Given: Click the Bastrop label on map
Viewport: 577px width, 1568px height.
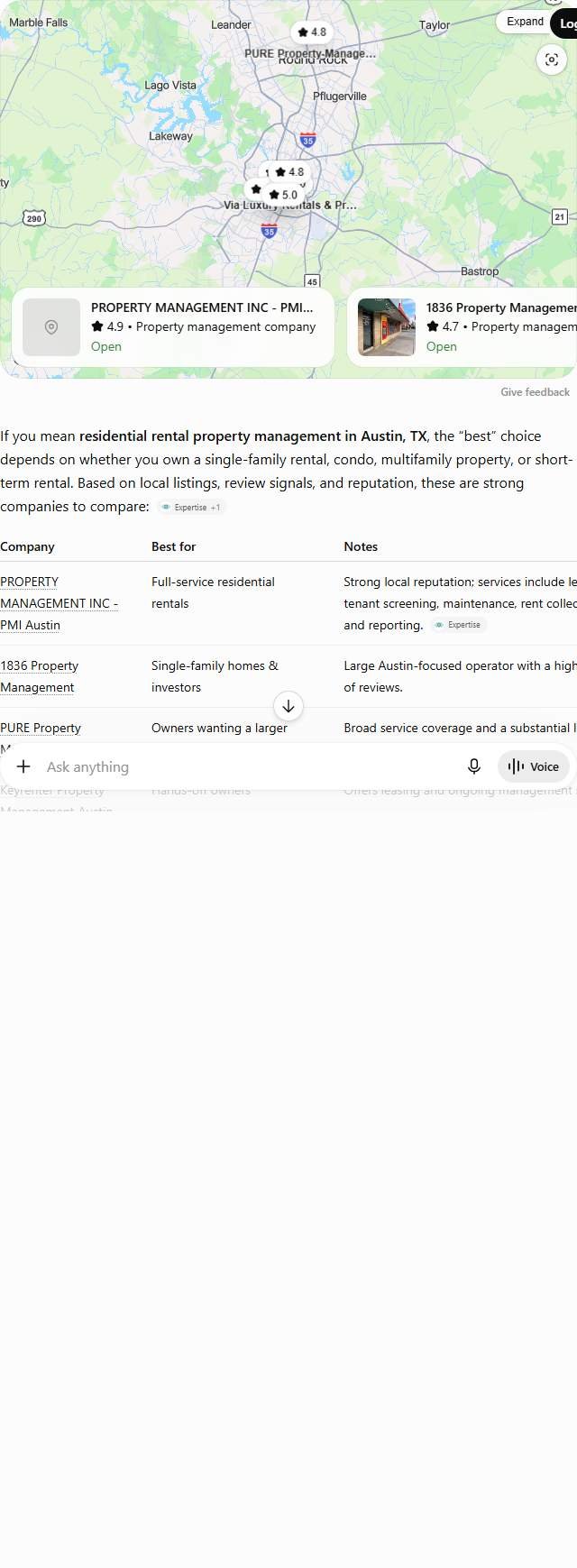Looking at the screenshot, I should point(480,271).
